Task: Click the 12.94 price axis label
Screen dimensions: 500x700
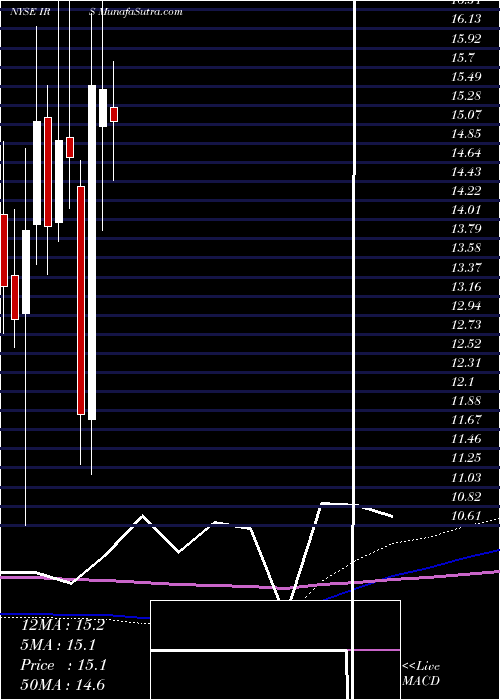Action: (466, 306)
